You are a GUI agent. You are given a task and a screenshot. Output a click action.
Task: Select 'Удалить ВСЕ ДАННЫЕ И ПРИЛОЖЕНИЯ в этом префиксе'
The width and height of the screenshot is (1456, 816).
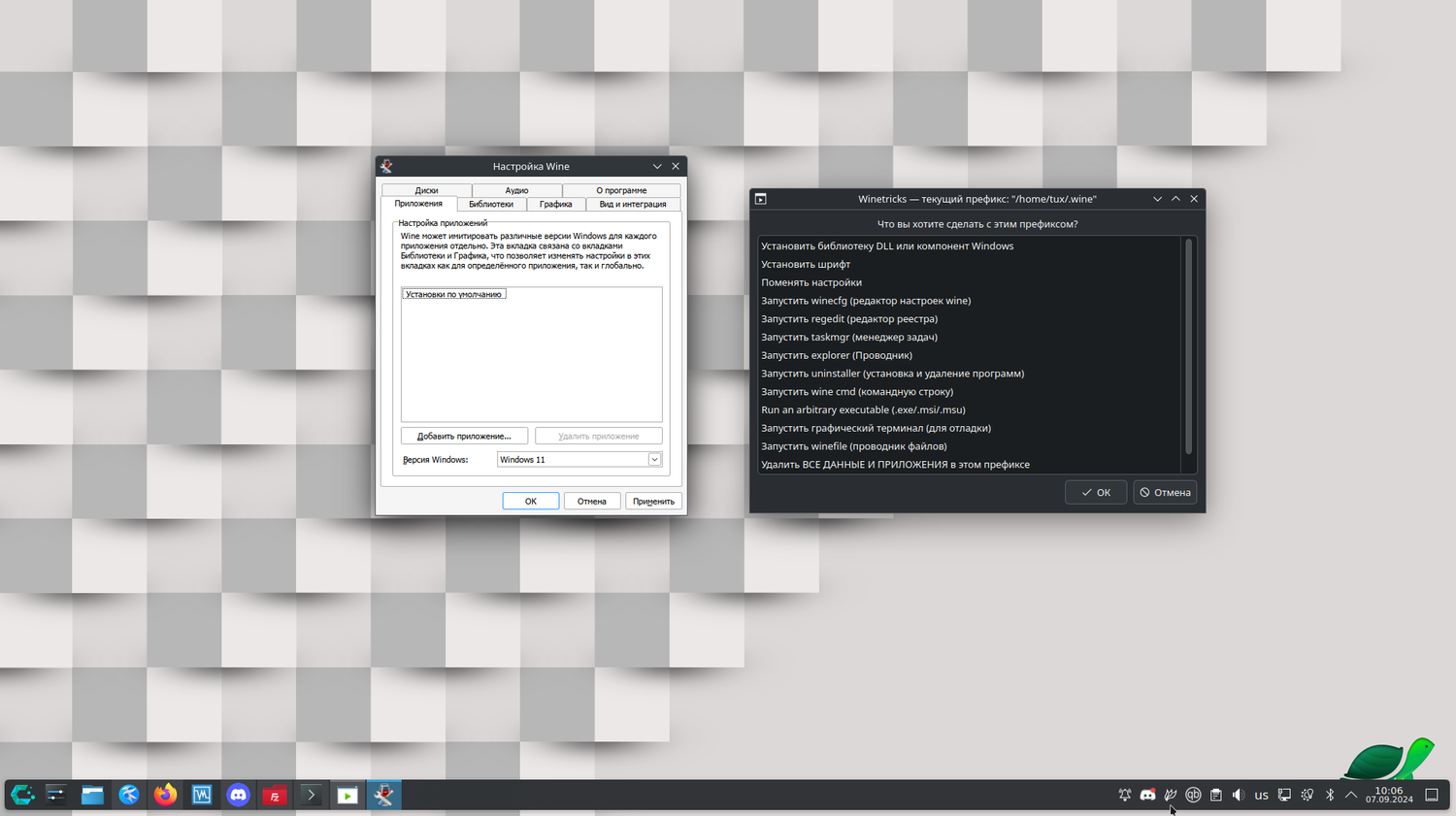pyautogui.click(x=970, y=464)
